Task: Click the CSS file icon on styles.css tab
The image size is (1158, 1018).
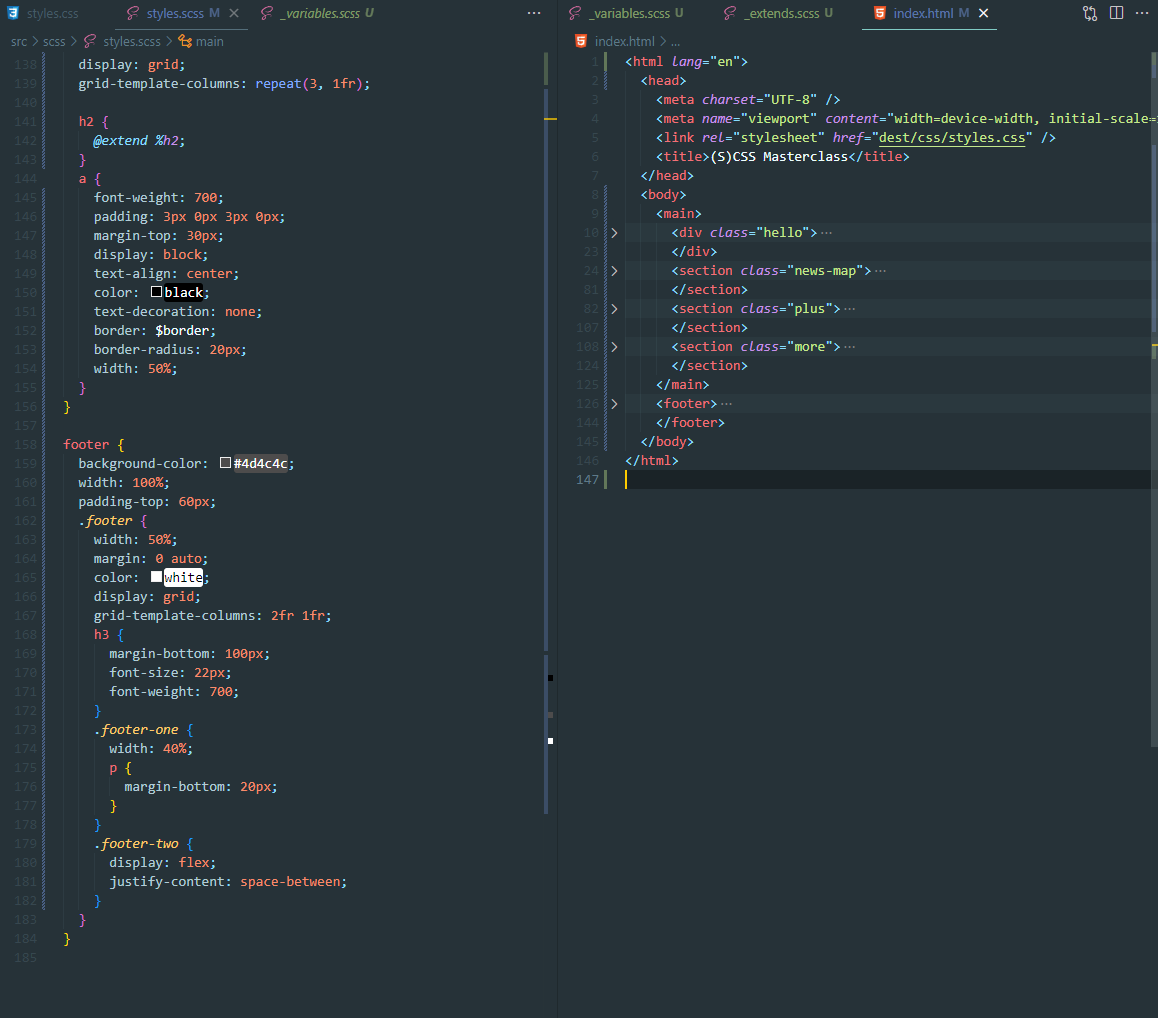Action: [13, 13]
